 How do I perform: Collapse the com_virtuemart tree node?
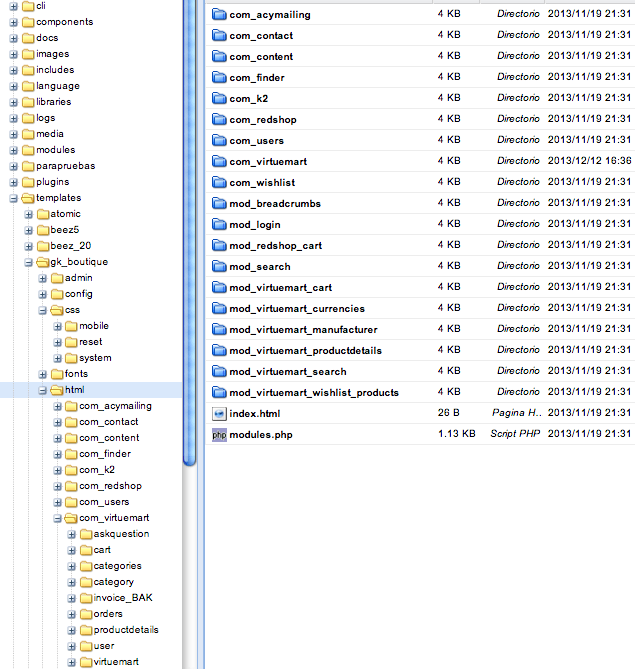click(58, 518)
